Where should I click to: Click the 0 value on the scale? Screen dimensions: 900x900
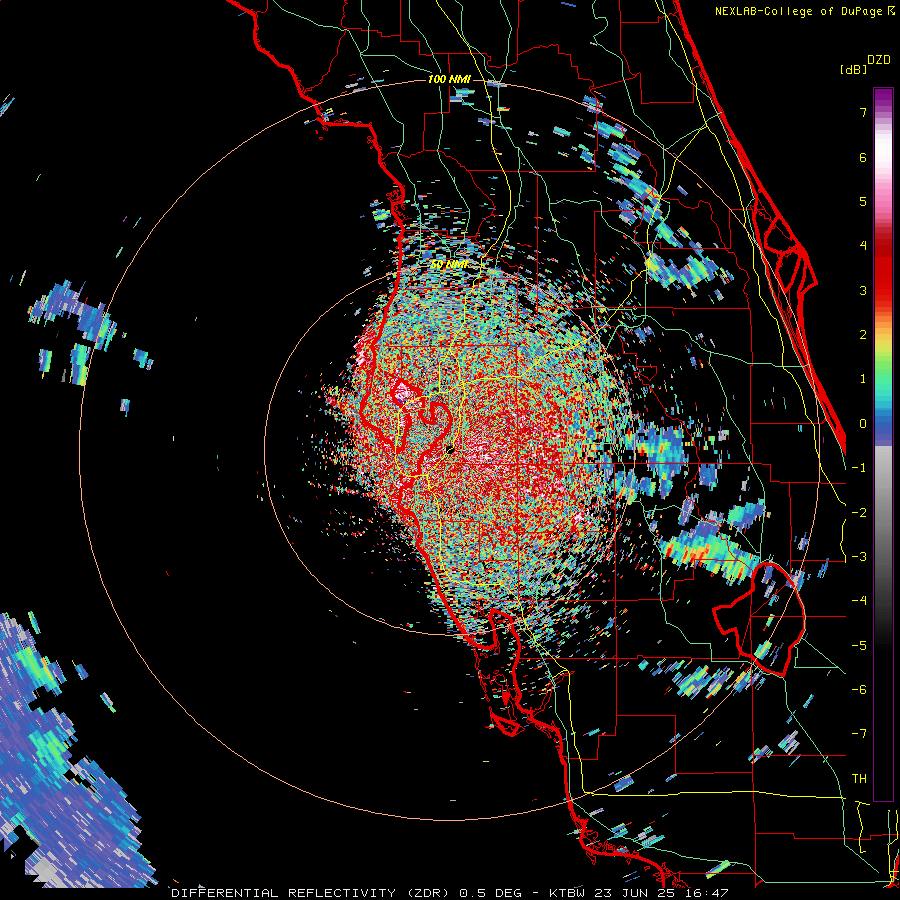pyautogui.click(x=863, y=424)
